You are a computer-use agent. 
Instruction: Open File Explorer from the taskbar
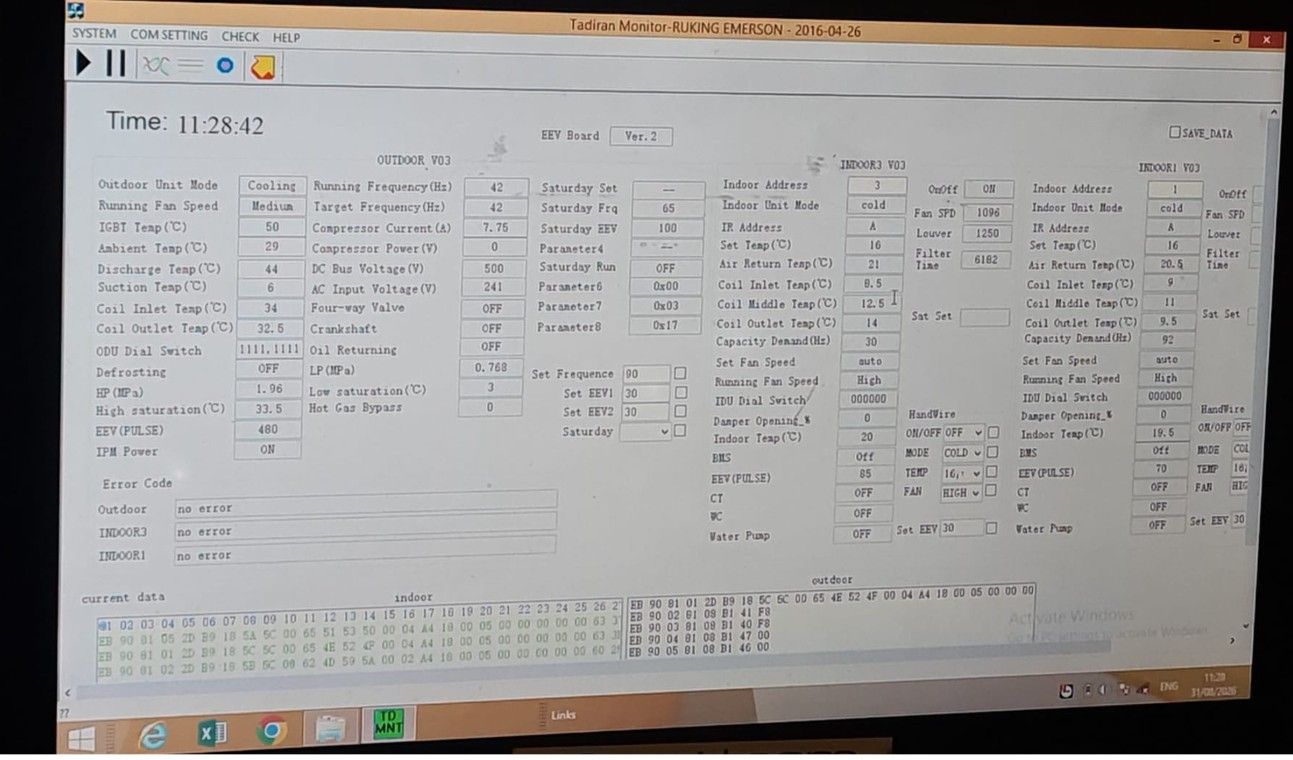330,729
